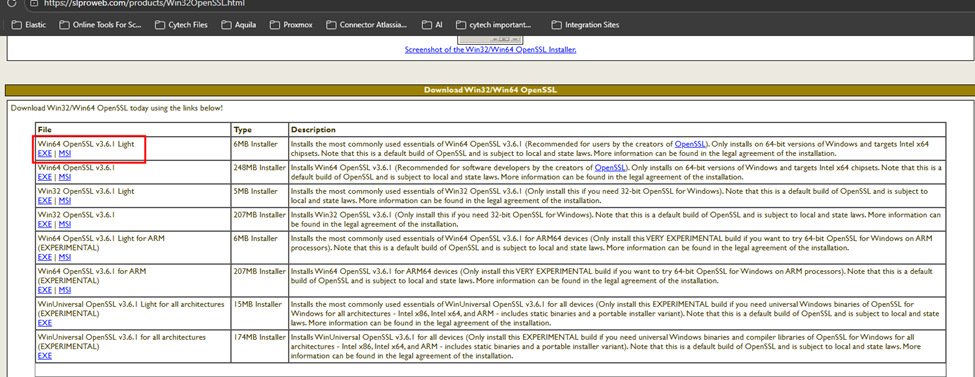
Task: Download EXE for Win64 OpenSSL v3.6.1 for ARM 207MB
Action: 44,290
